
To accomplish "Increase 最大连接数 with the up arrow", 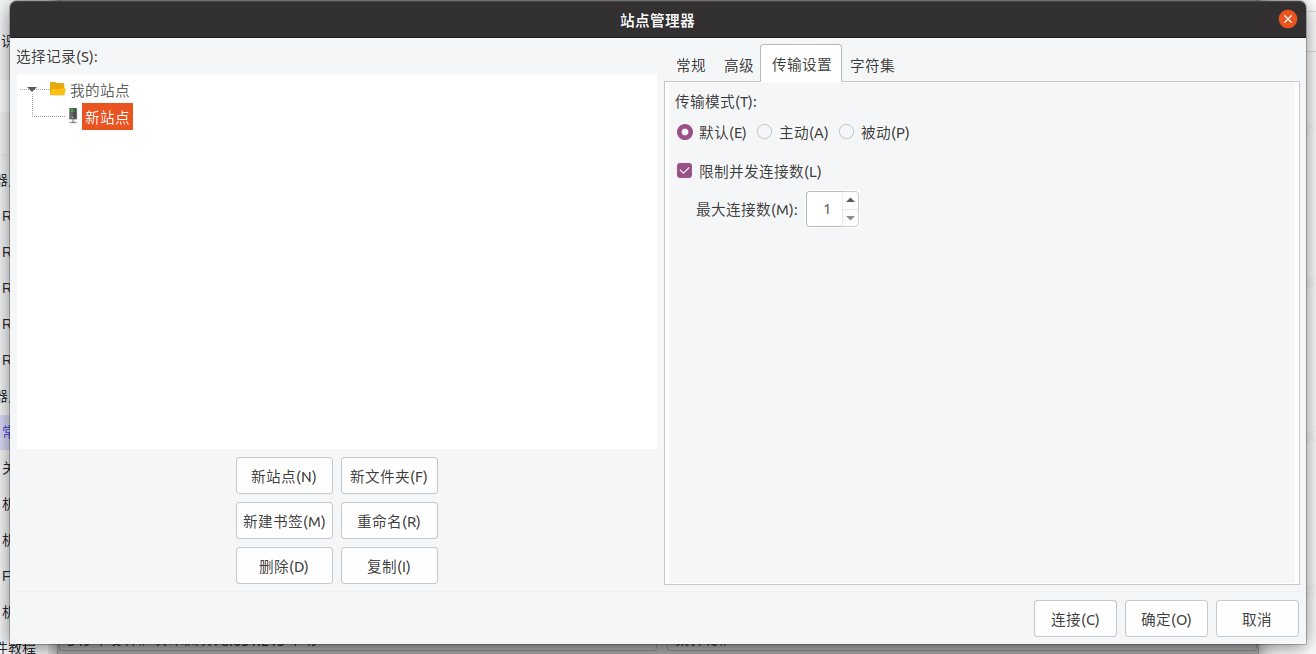I will 850,201.
